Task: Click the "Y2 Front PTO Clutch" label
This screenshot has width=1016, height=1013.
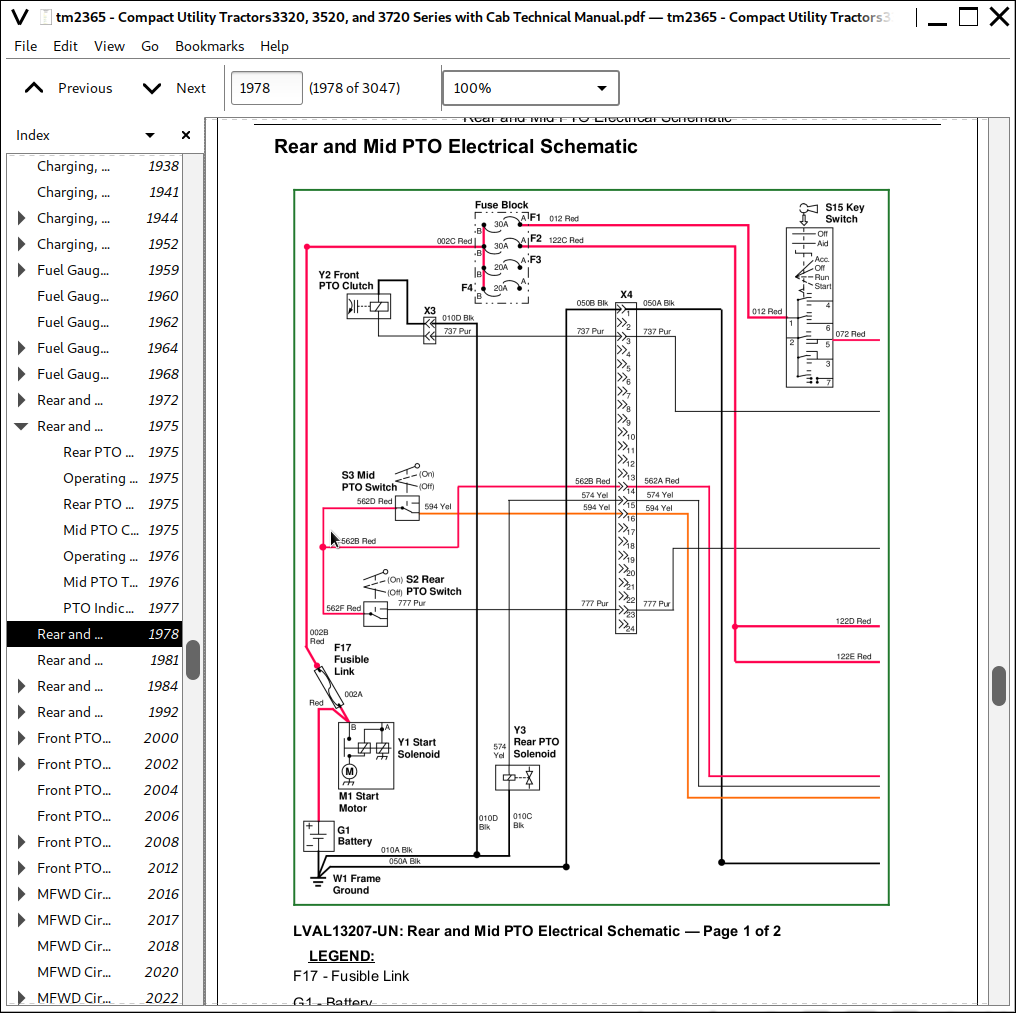Action: point(346,280)
